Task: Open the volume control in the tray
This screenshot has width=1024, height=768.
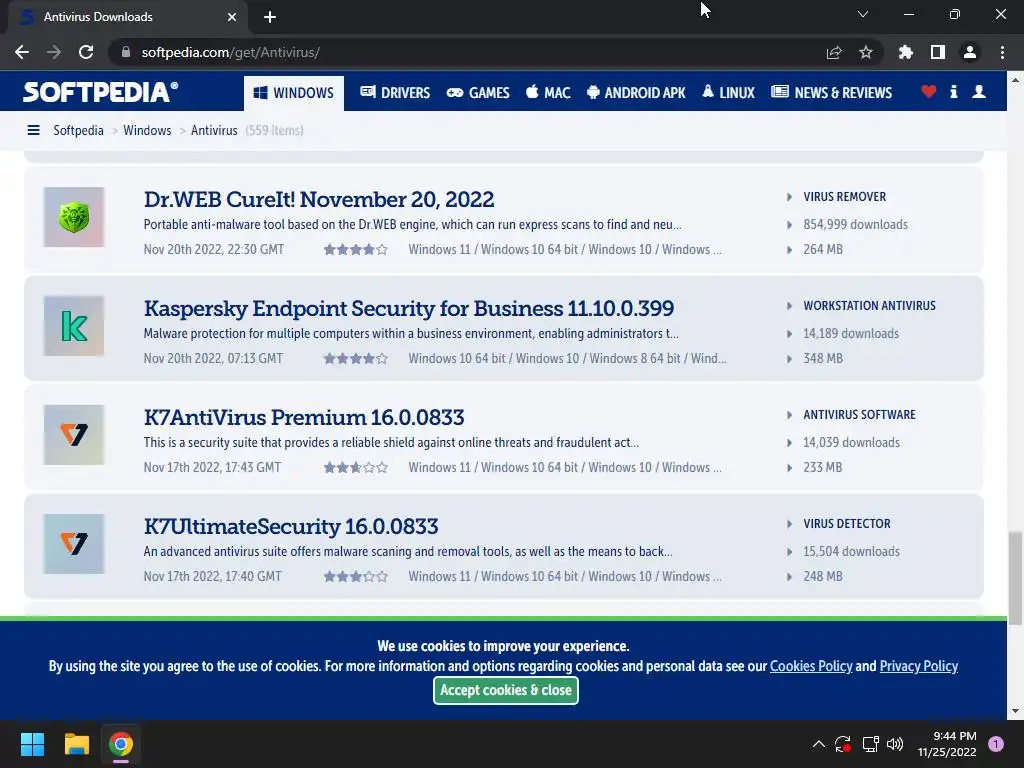Action: point(895,744)
